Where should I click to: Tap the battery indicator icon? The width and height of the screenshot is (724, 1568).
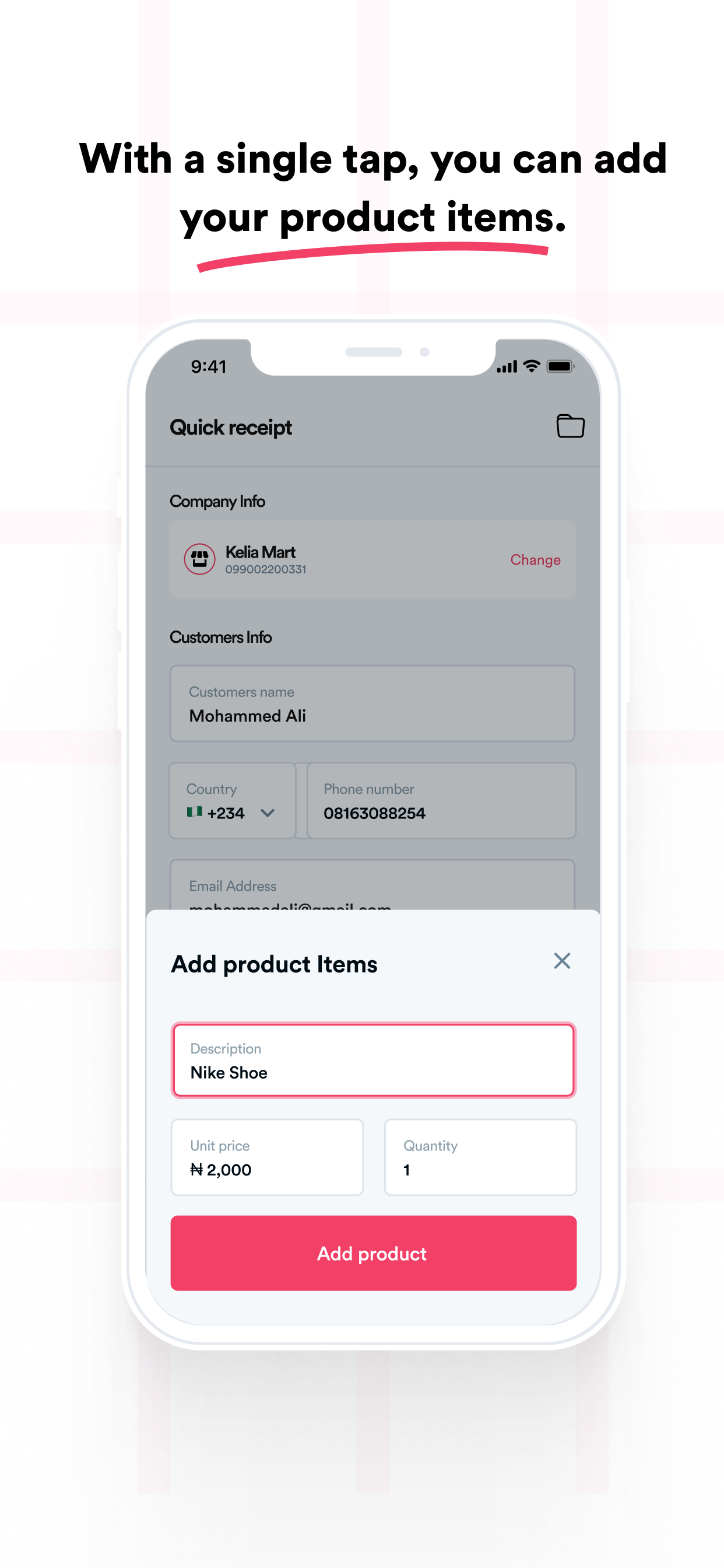click(x=560, y=366)
